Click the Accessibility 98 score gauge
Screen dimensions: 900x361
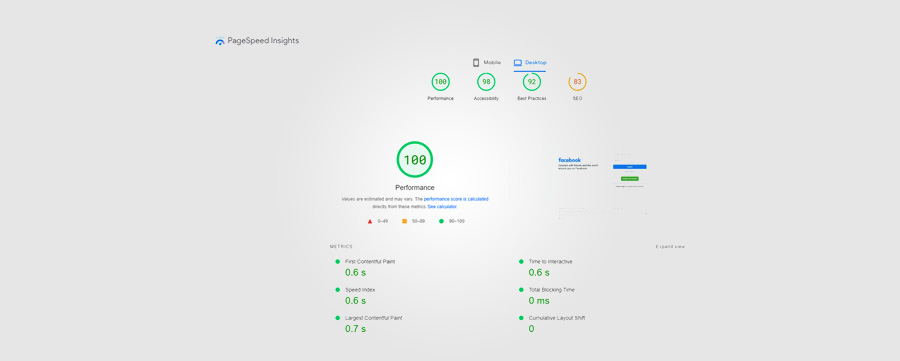[x=486, y=82]
